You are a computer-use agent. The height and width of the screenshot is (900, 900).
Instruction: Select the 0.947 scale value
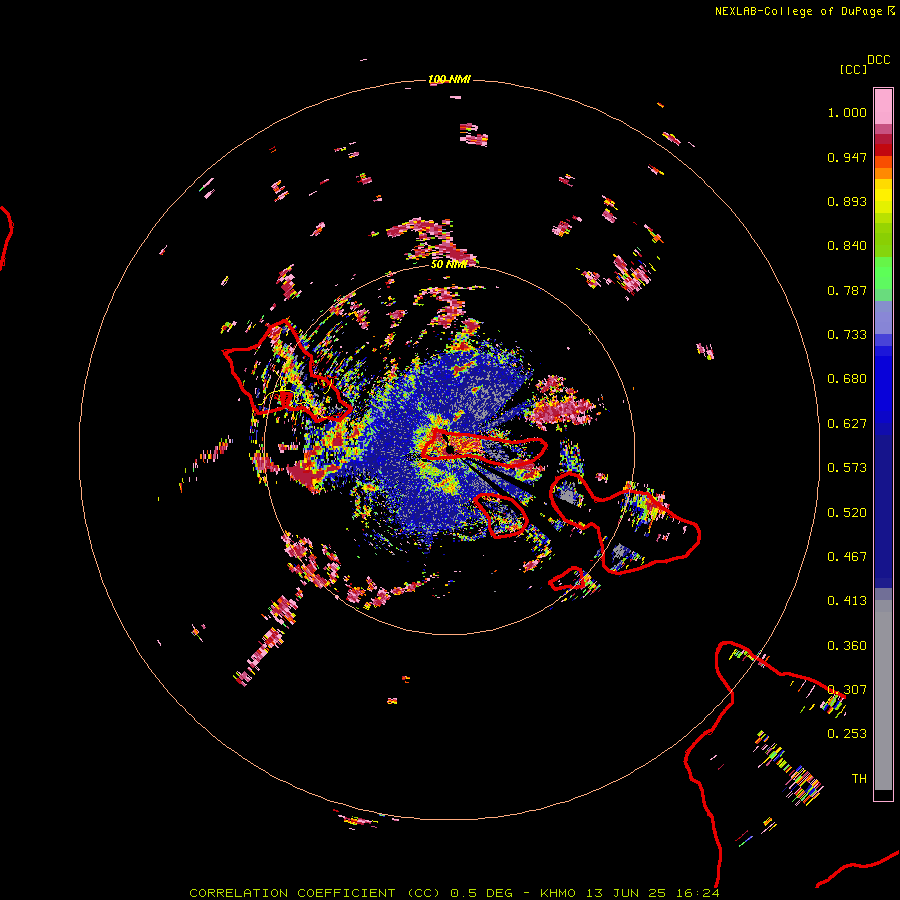[x=847, y=157]
